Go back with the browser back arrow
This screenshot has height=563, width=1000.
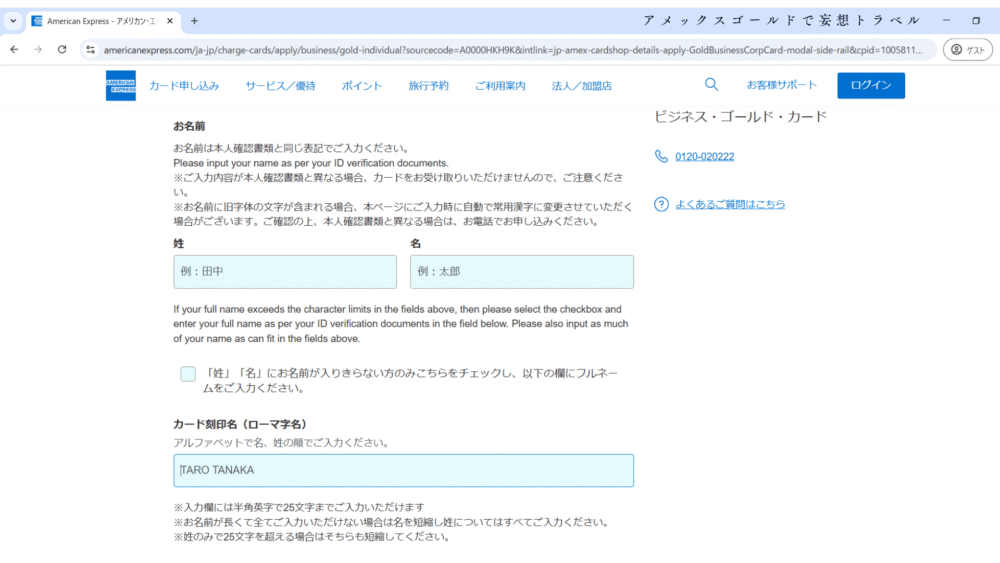coord(14,49)
